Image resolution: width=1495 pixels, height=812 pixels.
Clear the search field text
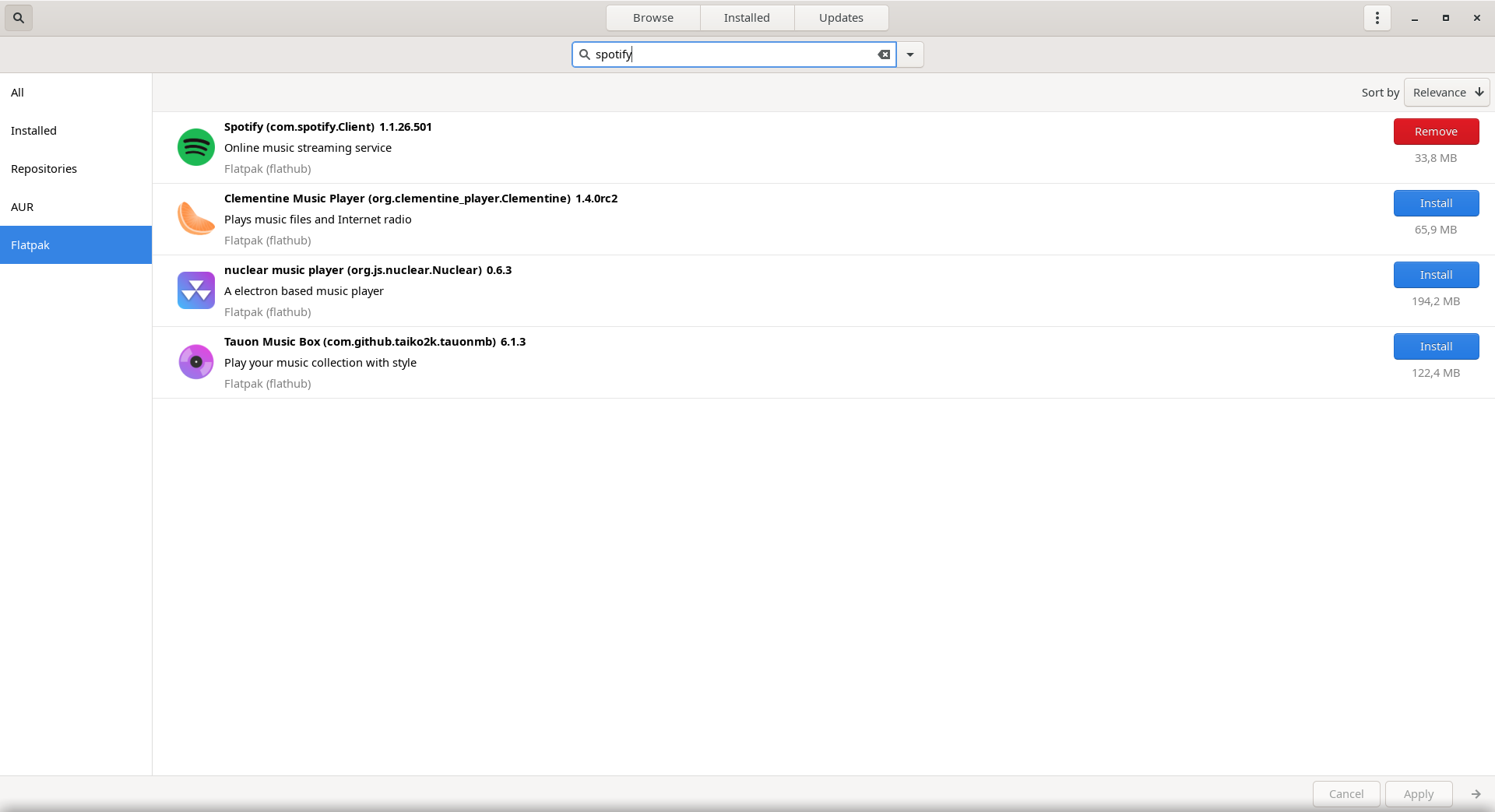[x=884, y=54]
